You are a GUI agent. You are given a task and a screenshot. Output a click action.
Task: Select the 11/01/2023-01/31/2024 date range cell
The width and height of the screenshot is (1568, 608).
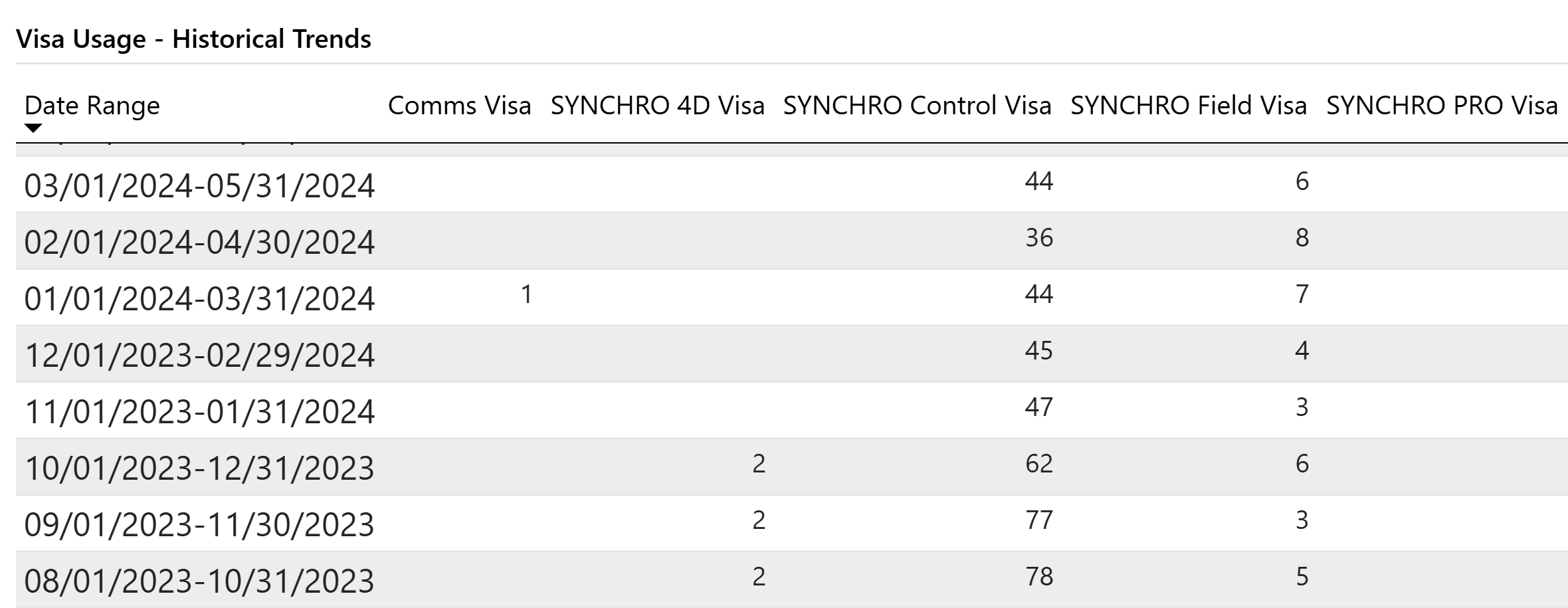tap(199, 411)
